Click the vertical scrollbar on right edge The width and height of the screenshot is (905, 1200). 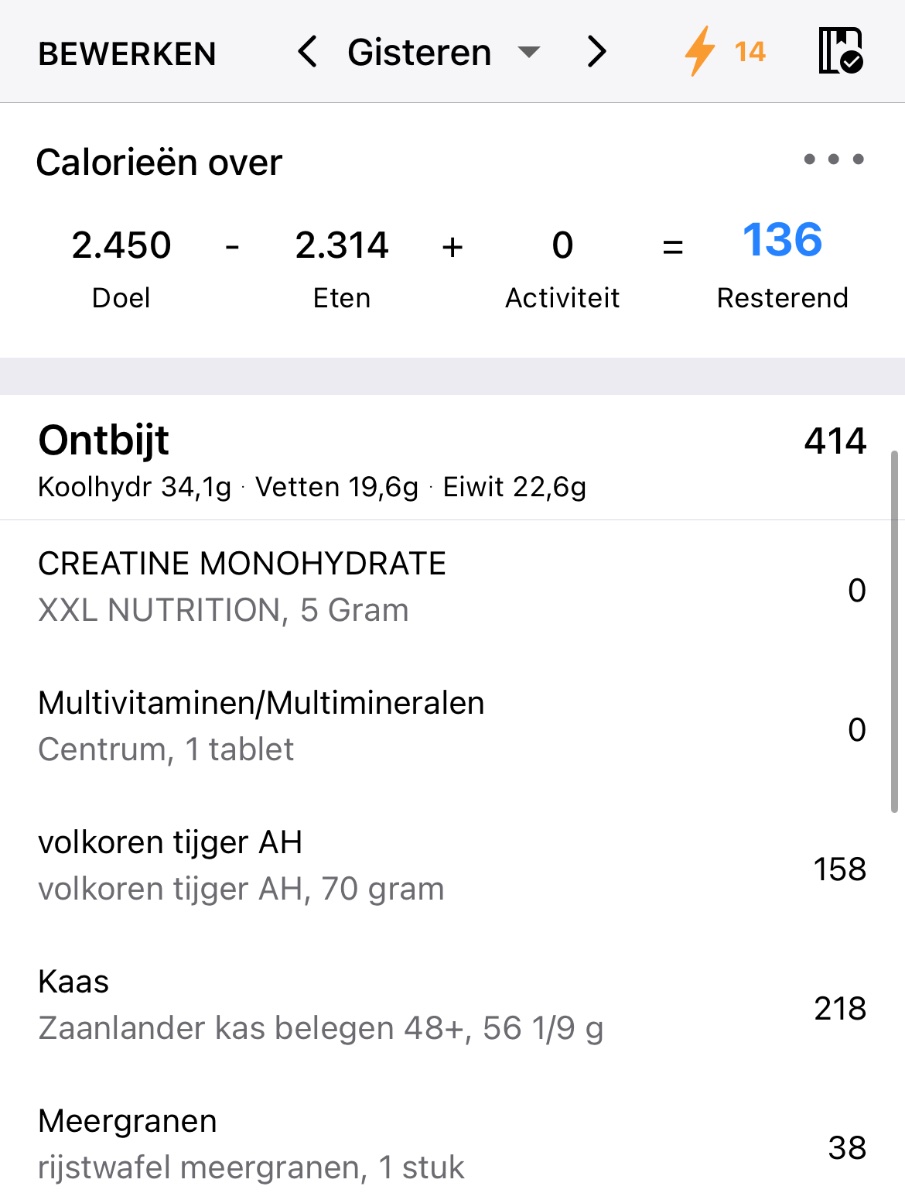895,630
